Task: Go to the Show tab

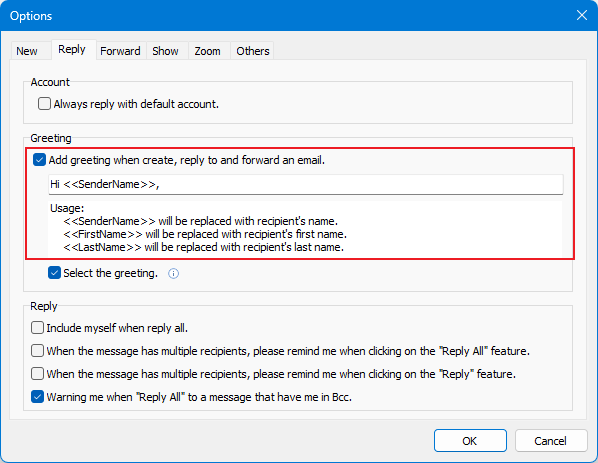Action: [x=165, y=51]
